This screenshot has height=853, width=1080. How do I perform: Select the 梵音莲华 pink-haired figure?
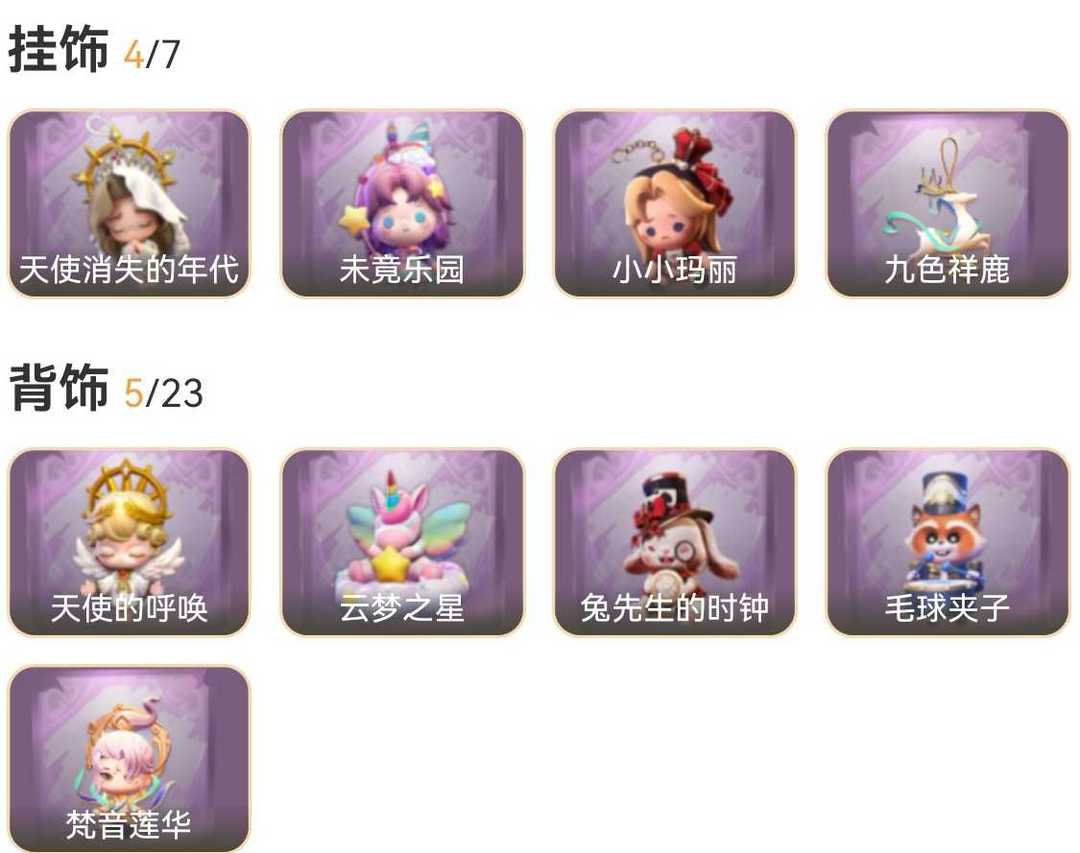[x=129, y=759]
